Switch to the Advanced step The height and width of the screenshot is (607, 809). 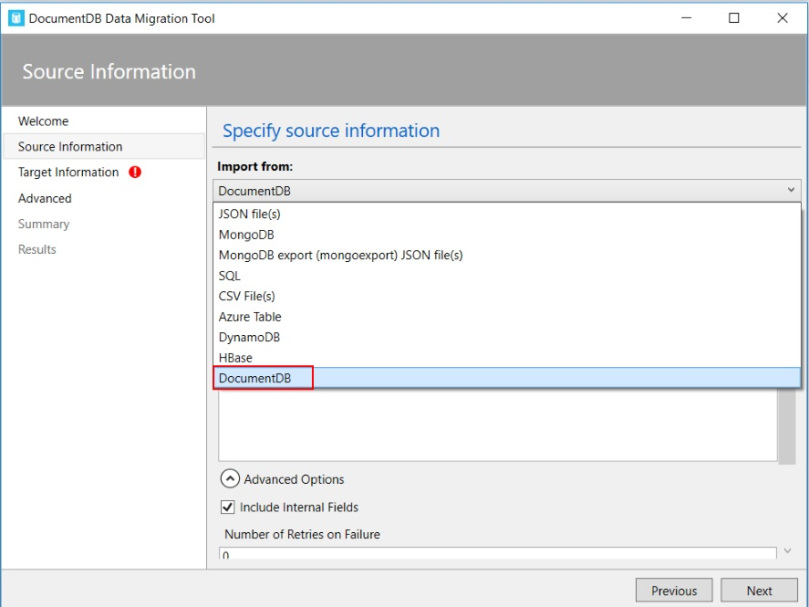(45, 198)
